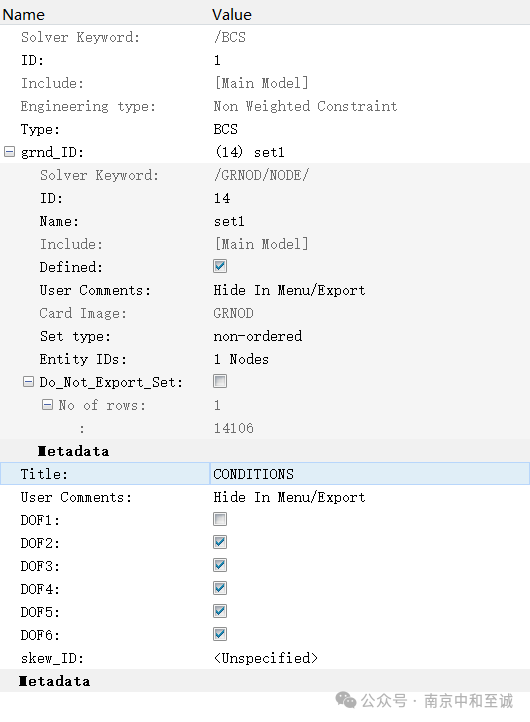Click the Entity IDs value 1 Nodes
Screen dimensions: 530x722
coord(241,359)
